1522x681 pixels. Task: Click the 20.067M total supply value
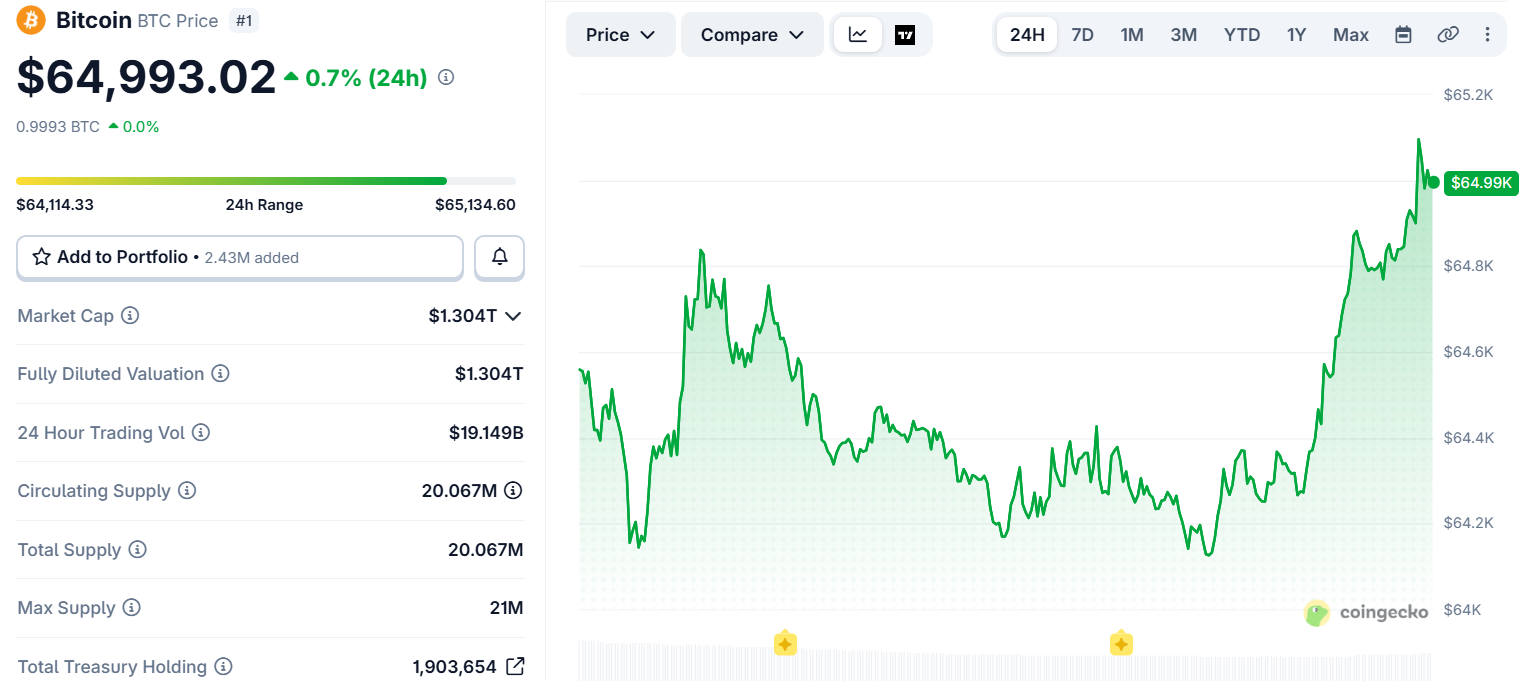tap(485, 550)
